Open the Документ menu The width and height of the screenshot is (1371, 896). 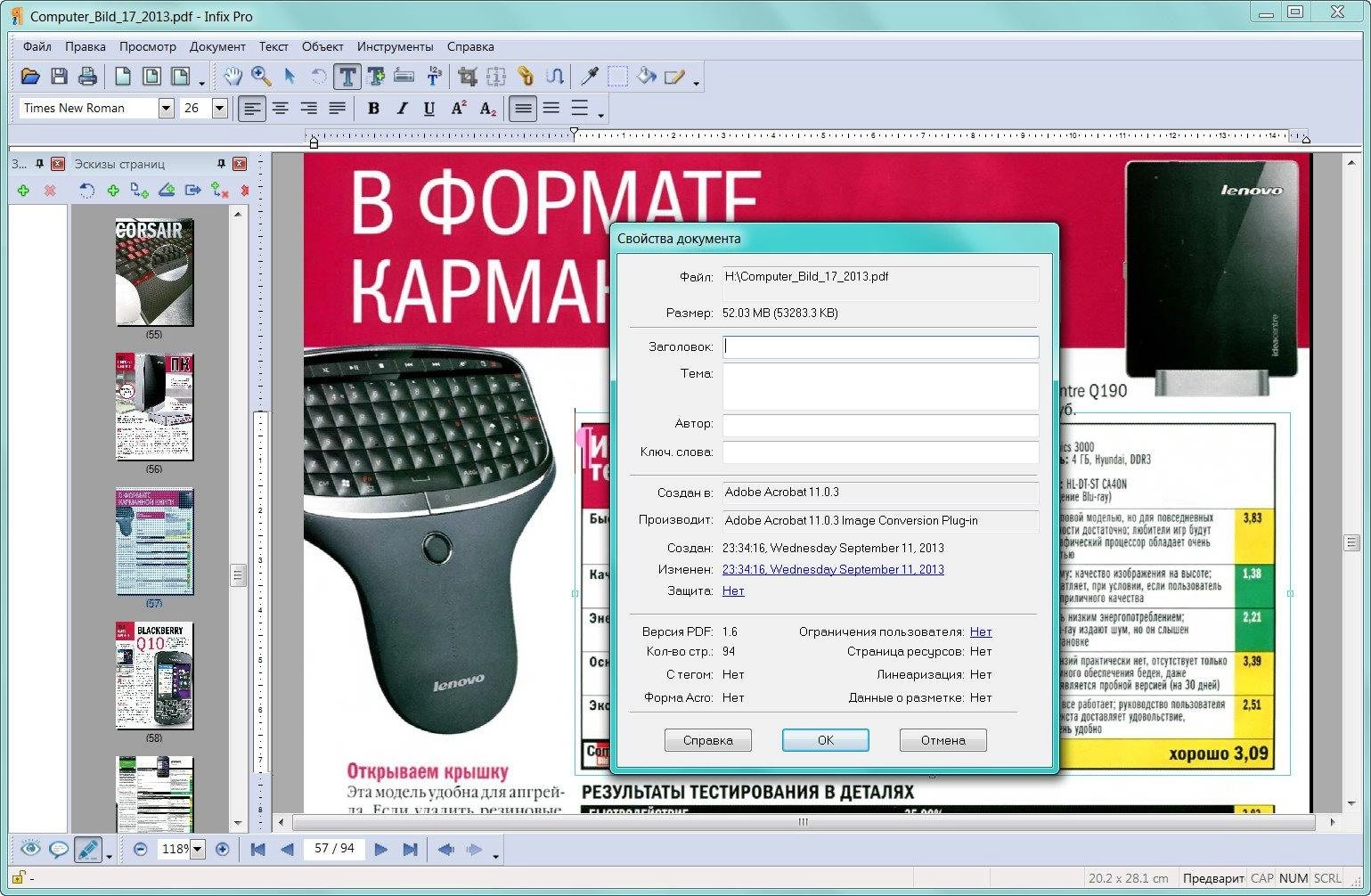(217, 46)
